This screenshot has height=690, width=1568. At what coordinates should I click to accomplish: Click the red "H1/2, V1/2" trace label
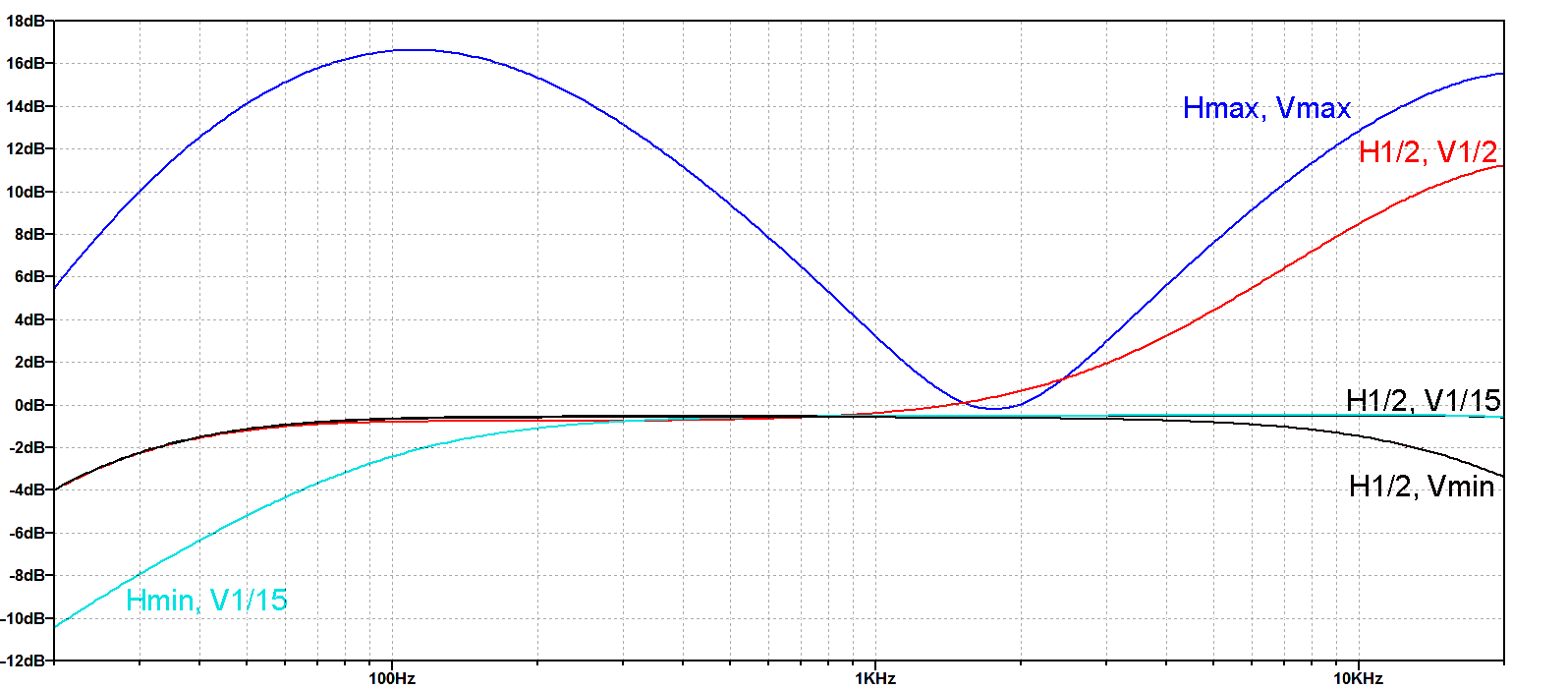tap(1428, 151)
